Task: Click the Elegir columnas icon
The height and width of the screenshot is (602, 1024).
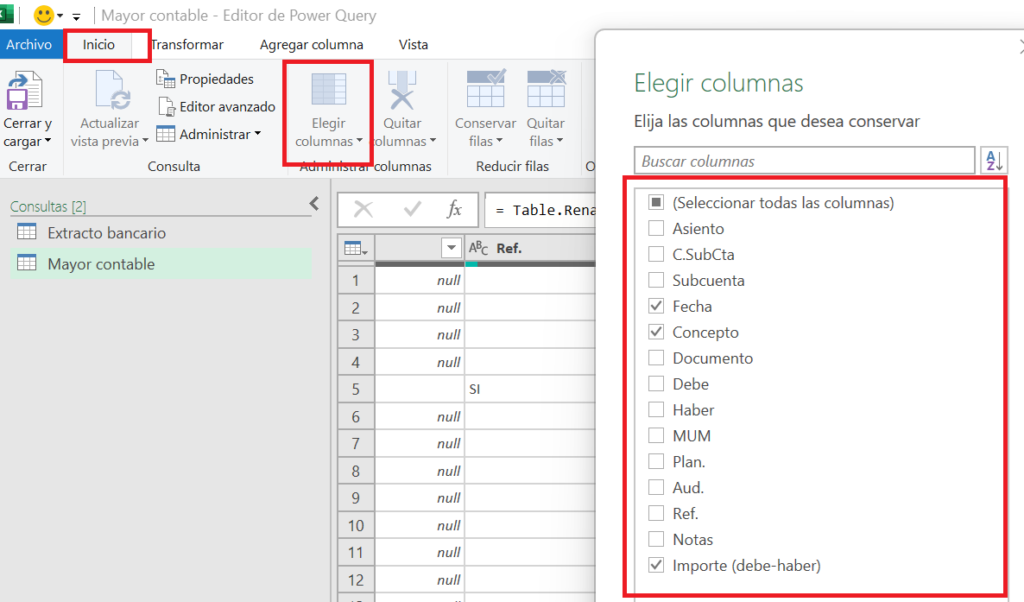Action: click(x=328, y=89)
